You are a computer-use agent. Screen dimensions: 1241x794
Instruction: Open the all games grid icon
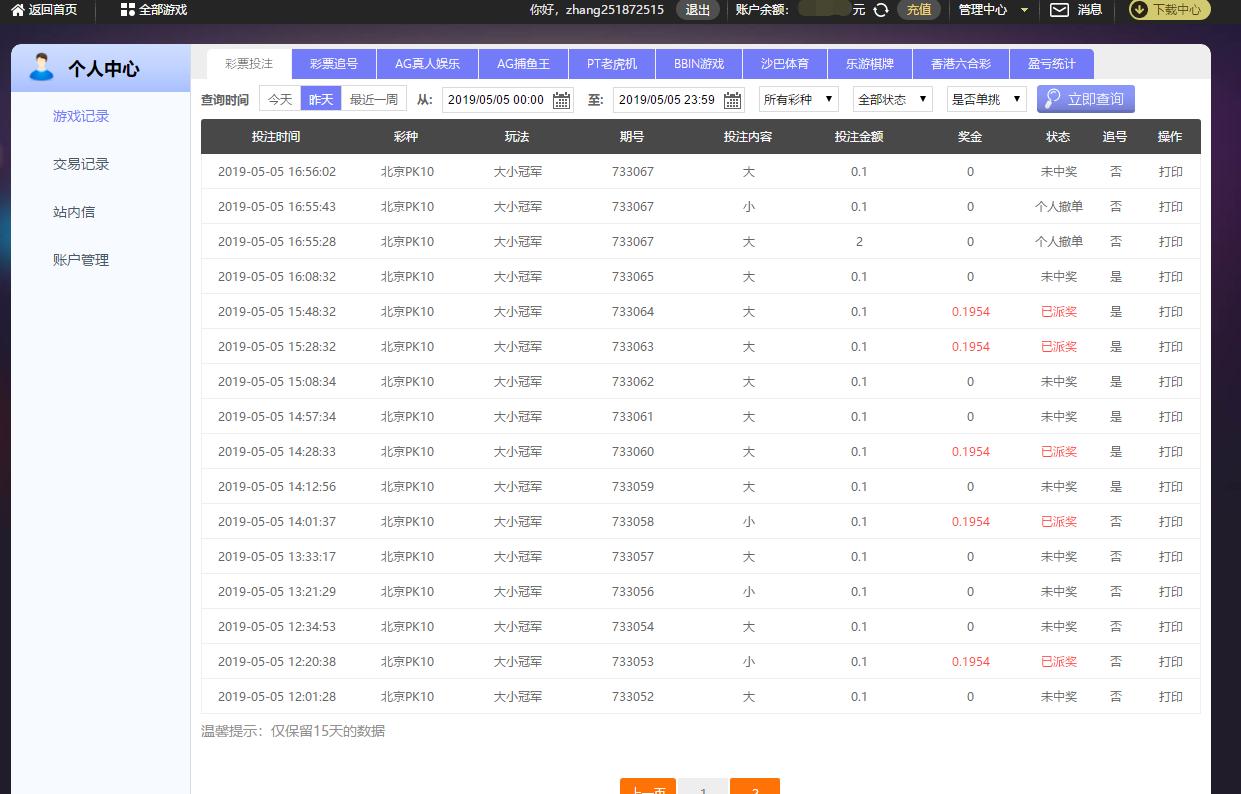coord(127,10)
